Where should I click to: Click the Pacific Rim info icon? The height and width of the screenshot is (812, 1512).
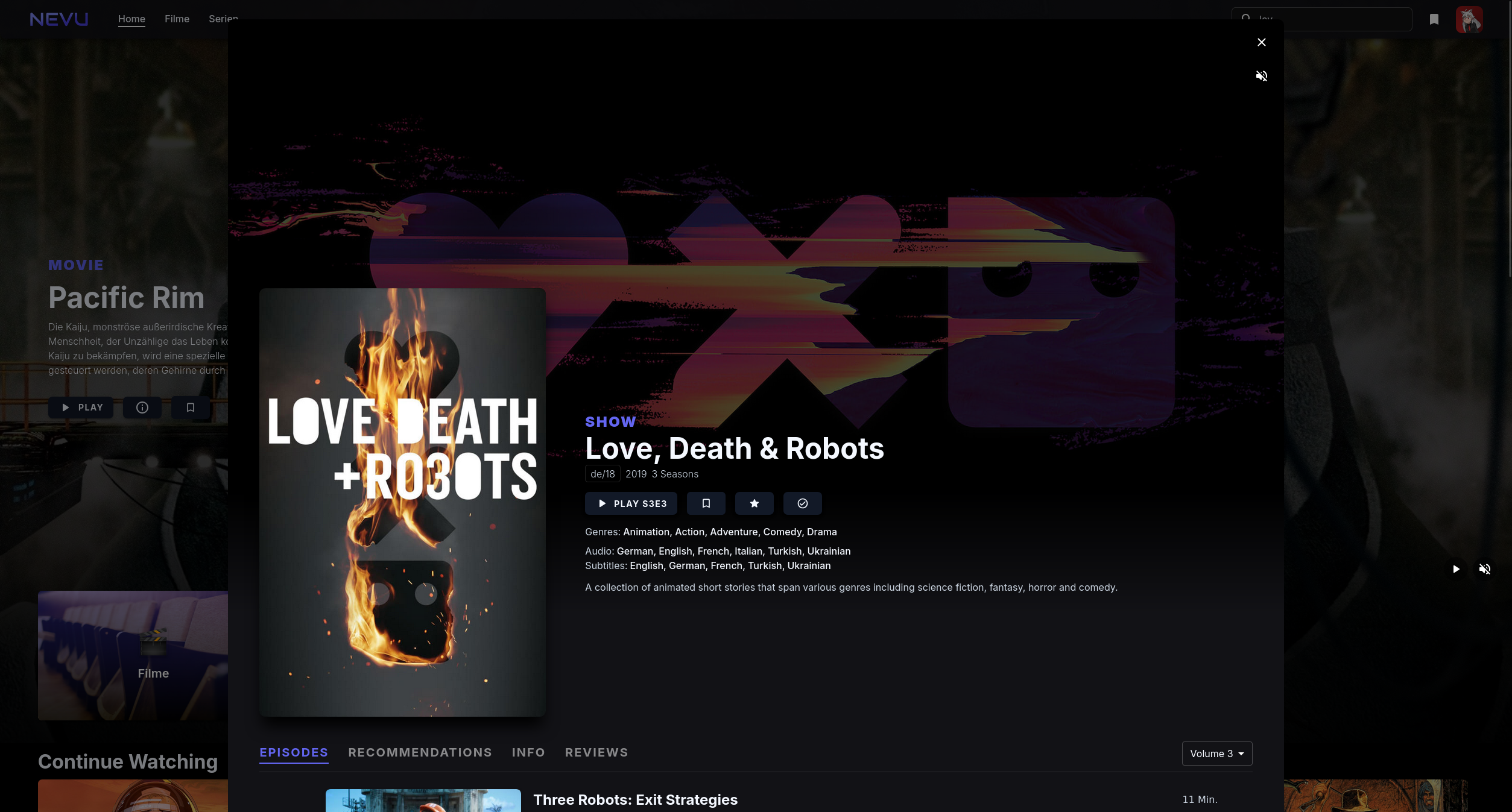coord(142,408)
